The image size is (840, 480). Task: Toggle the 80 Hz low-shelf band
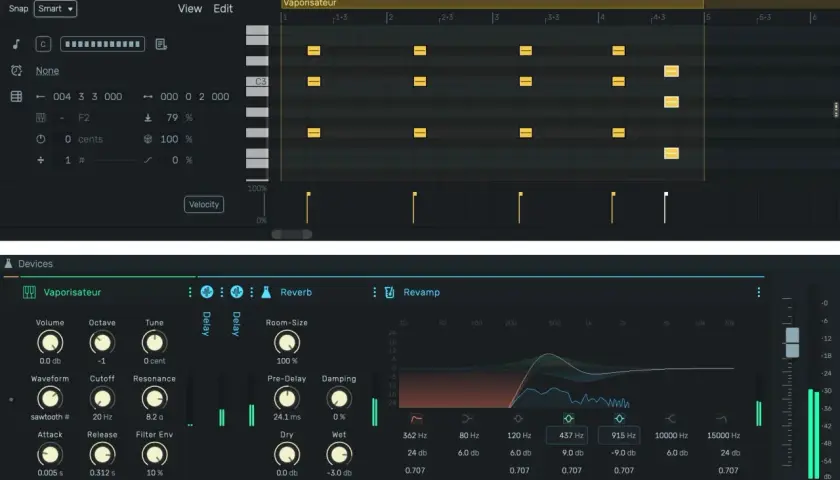[467, 418]
